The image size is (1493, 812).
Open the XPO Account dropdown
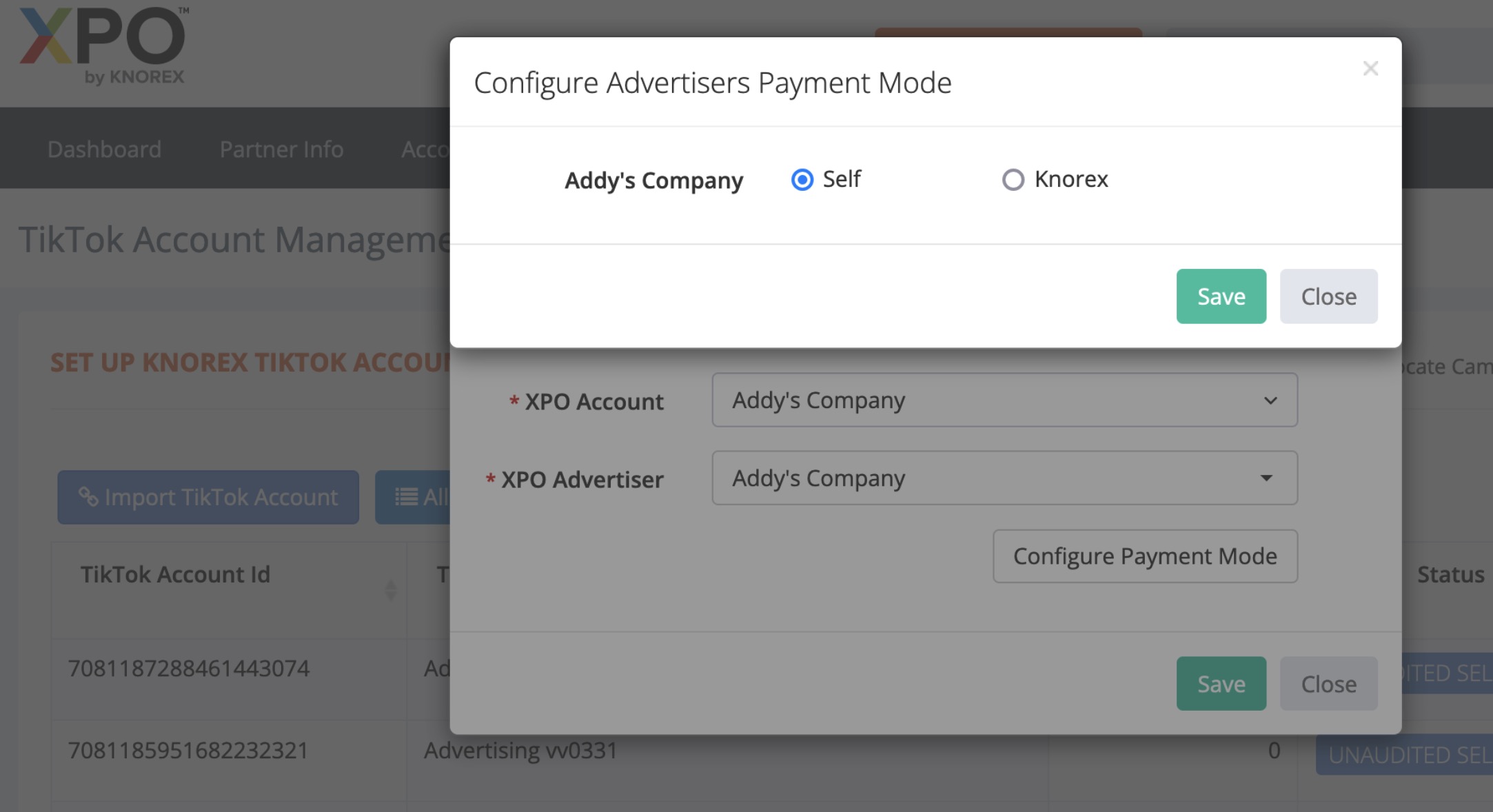coord(1004,400)
